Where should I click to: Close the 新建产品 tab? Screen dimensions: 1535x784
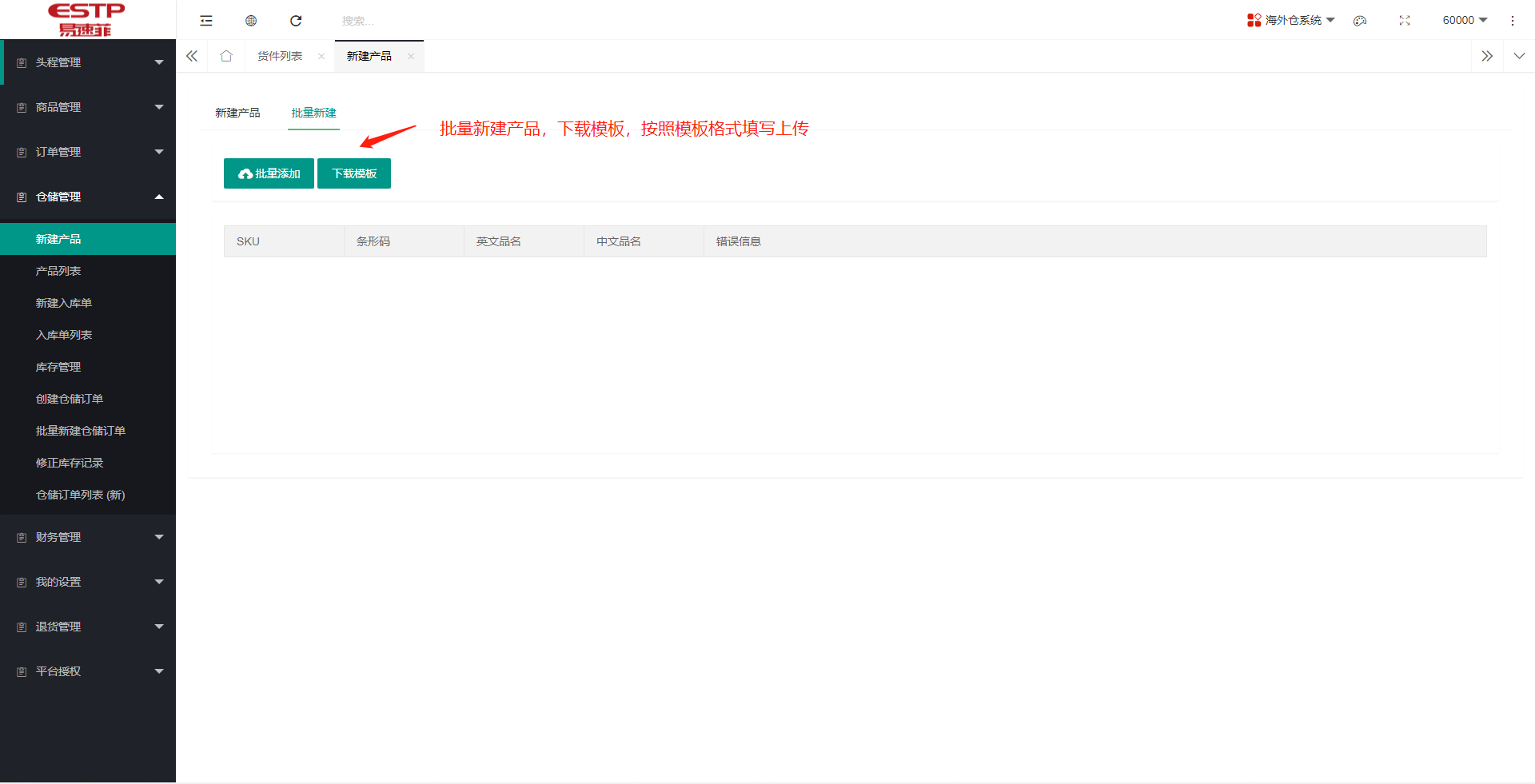411,56
